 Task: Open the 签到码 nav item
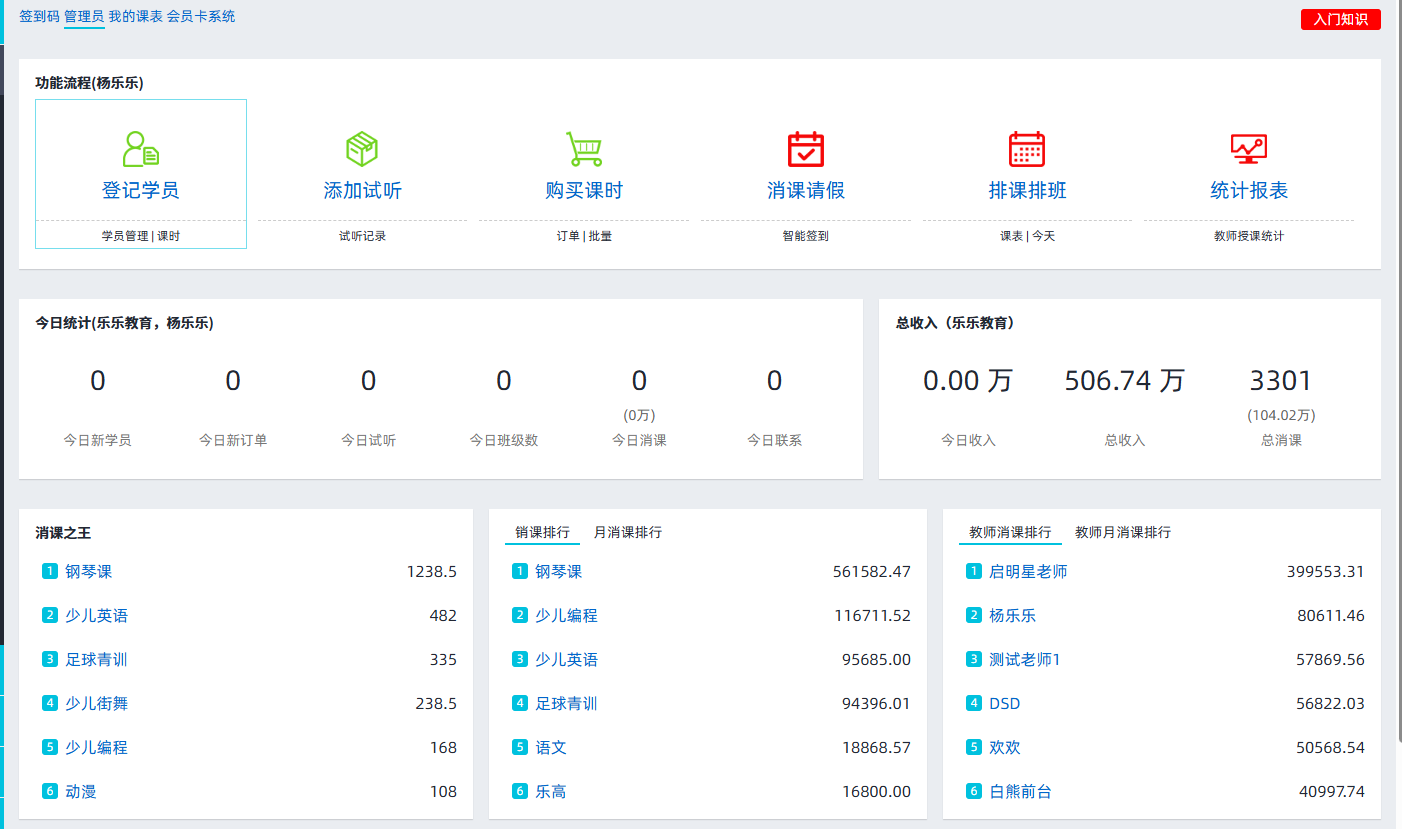(x=39, y=16)
